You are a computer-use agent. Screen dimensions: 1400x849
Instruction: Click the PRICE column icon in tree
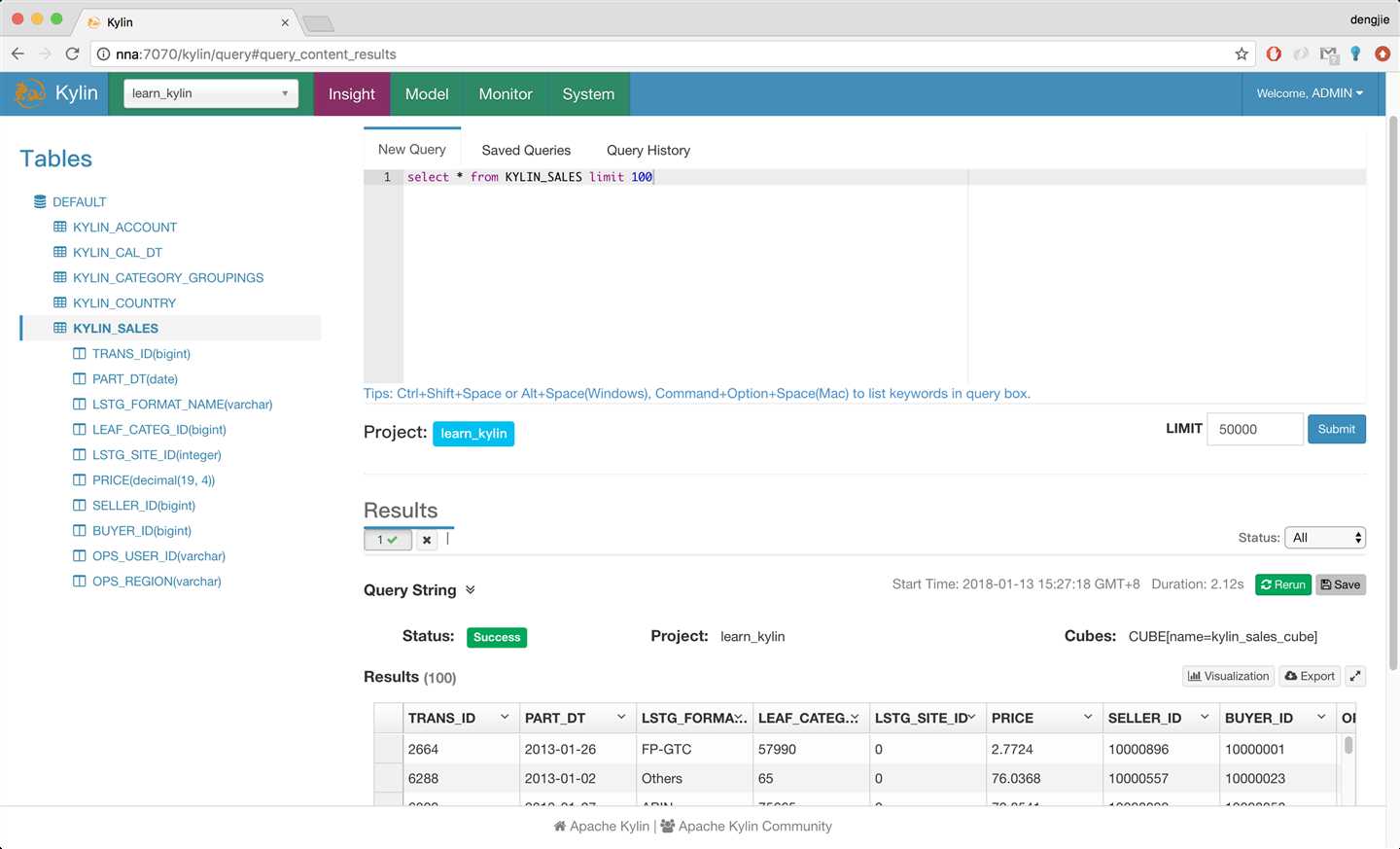80,479
